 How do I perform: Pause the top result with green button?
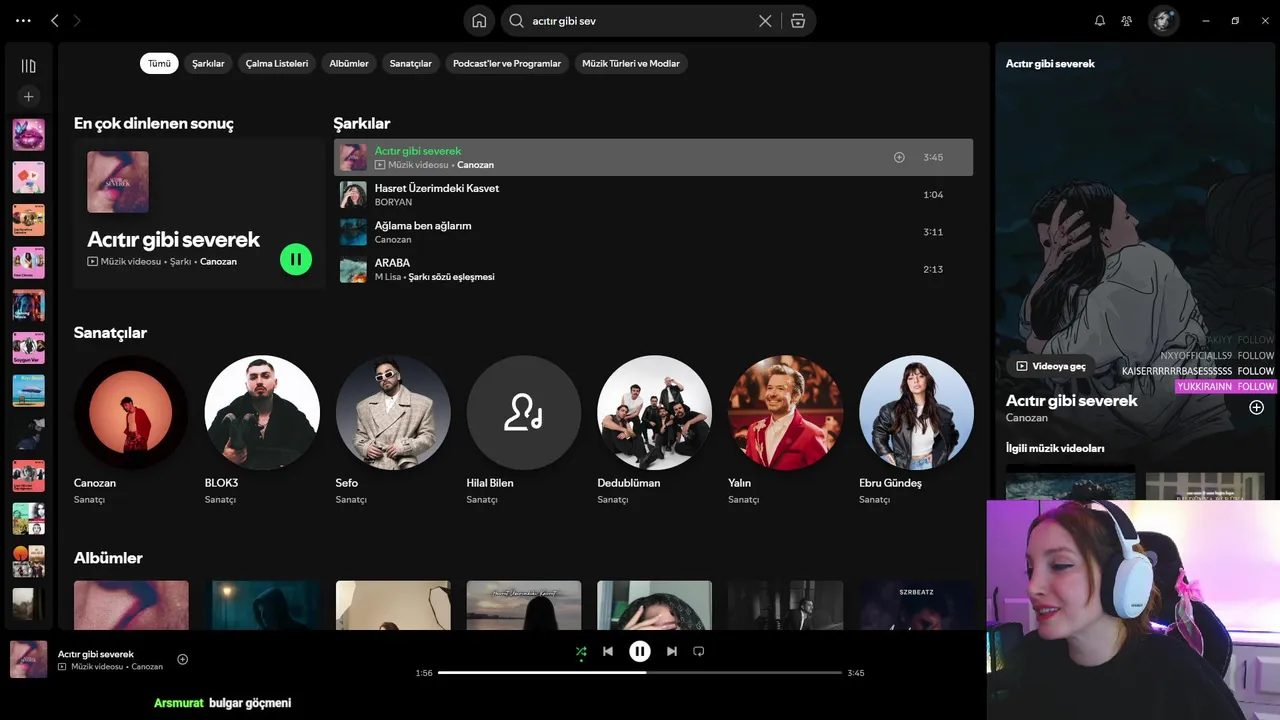point(296,260)
